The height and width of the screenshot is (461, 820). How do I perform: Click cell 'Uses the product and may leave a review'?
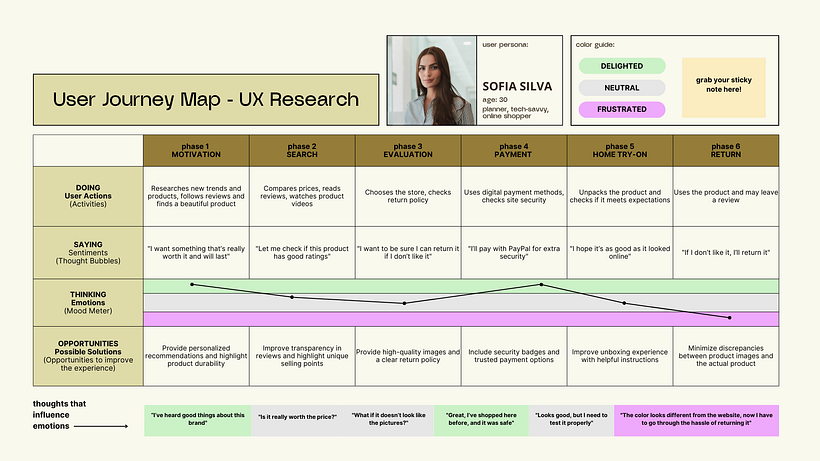(726, 196)
